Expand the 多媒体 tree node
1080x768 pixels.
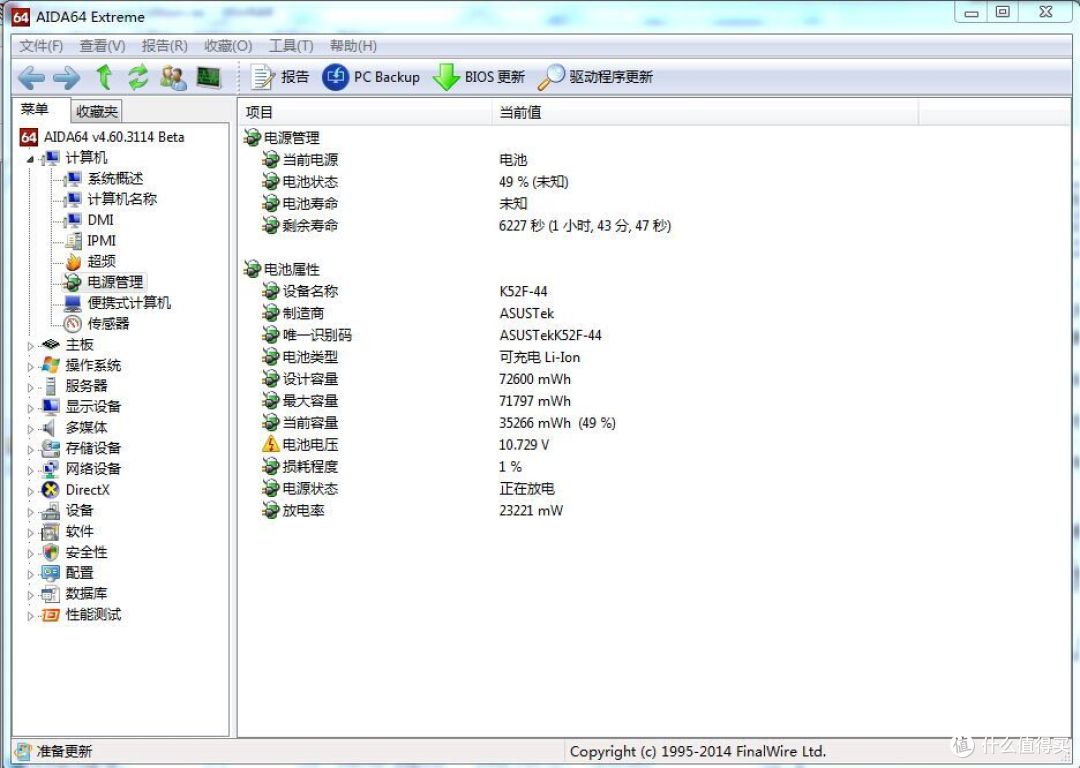pos(30,428)
